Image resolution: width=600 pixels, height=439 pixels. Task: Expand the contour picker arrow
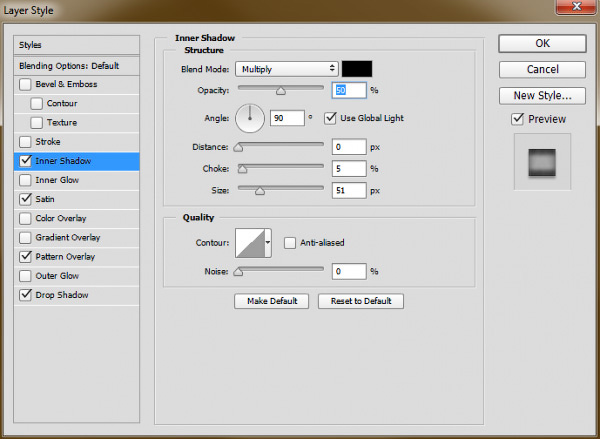tap(268, 243)
